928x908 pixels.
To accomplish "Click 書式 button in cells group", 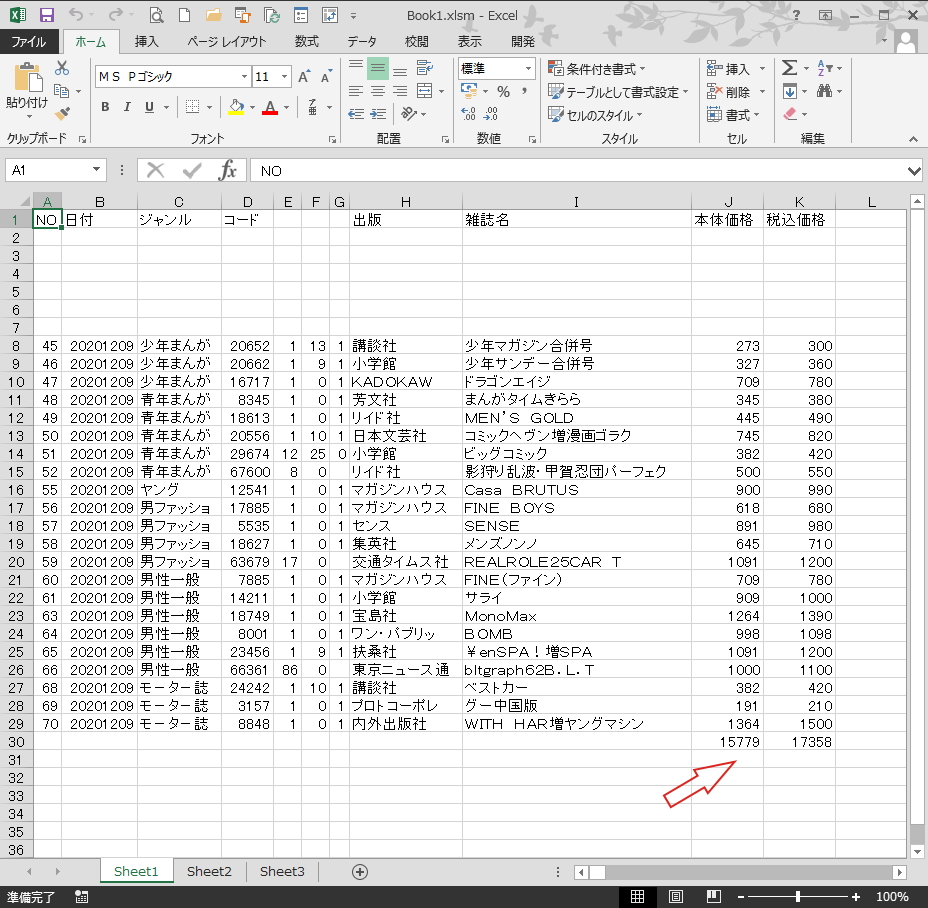I will [733, 115].
